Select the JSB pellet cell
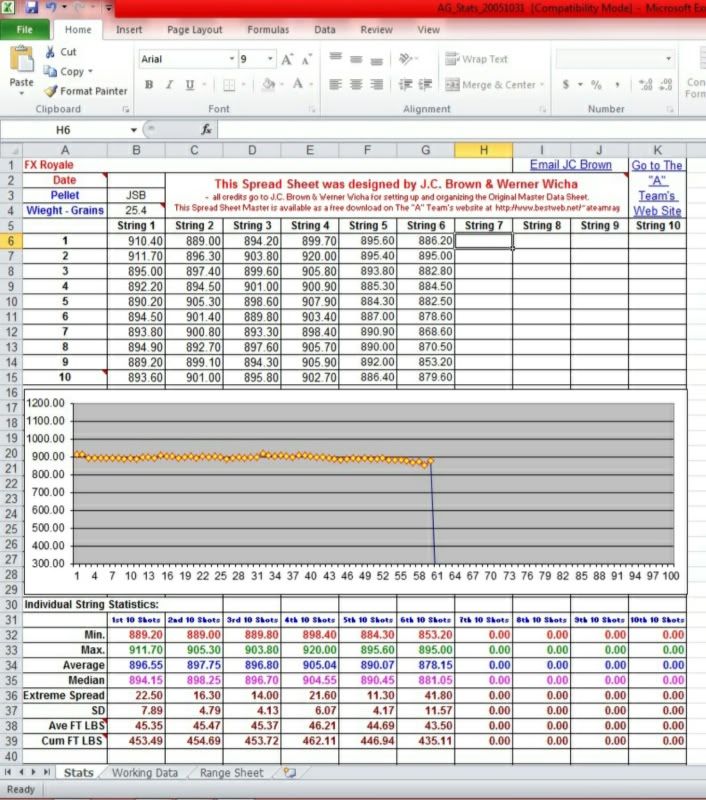Image resolution: width=706 pixels, height=800 pixels. 136,195
